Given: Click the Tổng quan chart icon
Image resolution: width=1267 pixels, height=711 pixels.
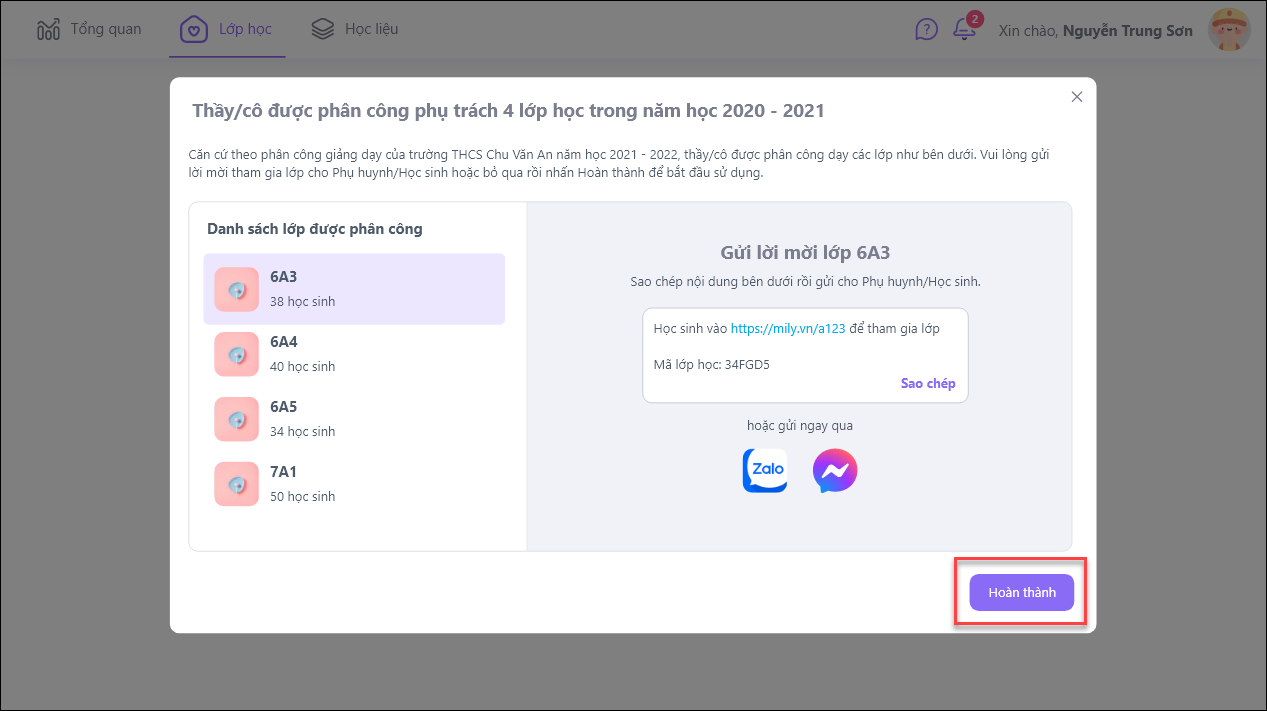Looking at the screenshot, I should point(48,29).
